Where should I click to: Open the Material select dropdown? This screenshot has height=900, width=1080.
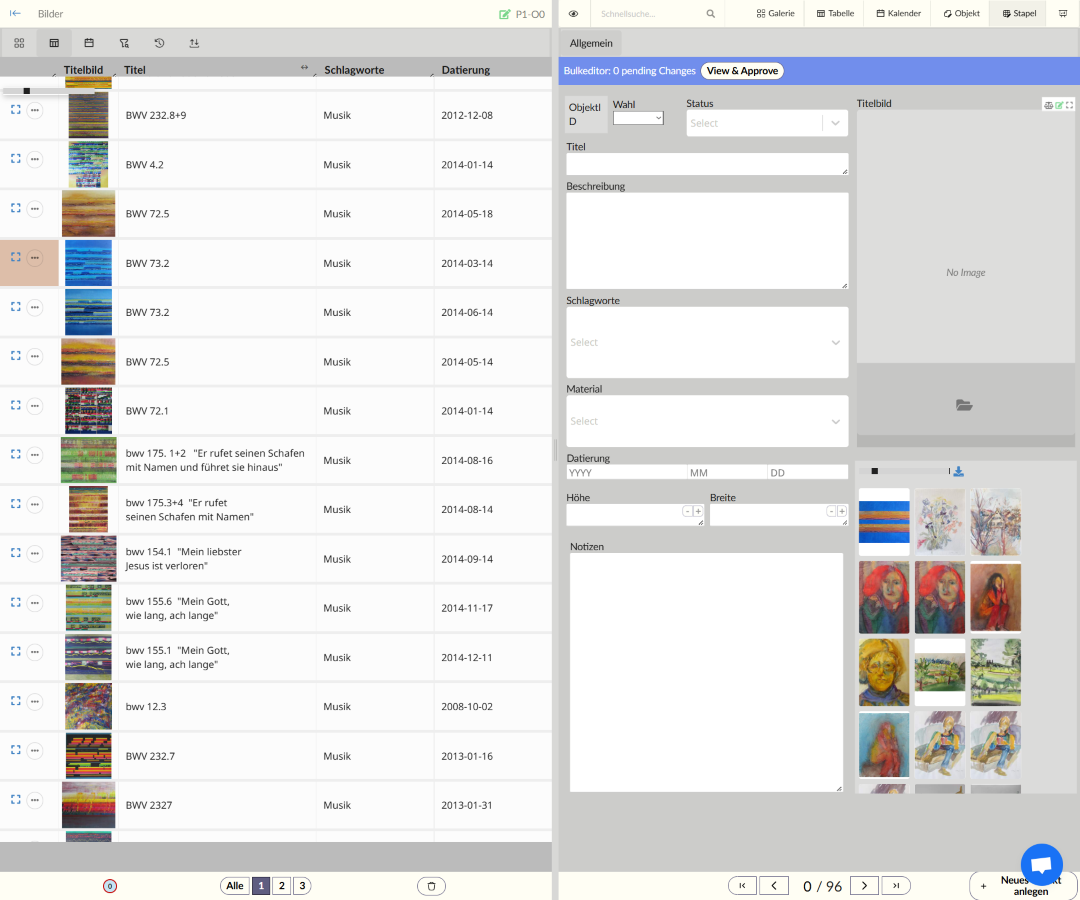pyautogui.click(x=706, y=421)
